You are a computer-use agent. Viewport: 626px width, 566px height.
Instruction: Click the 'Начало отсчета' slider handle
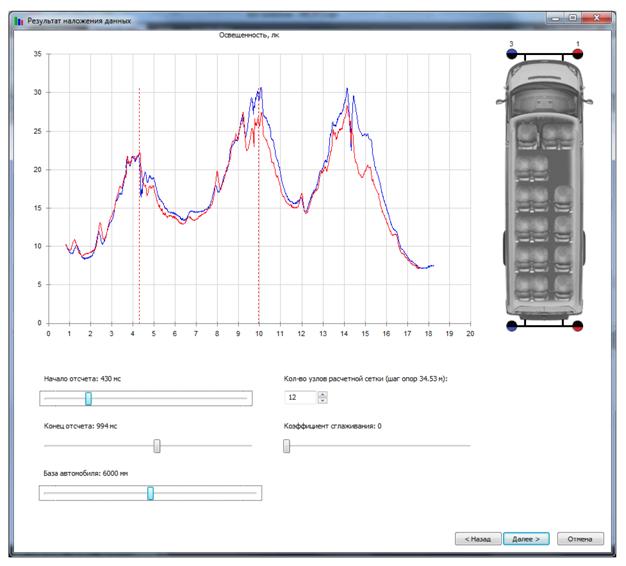(88, 398)
